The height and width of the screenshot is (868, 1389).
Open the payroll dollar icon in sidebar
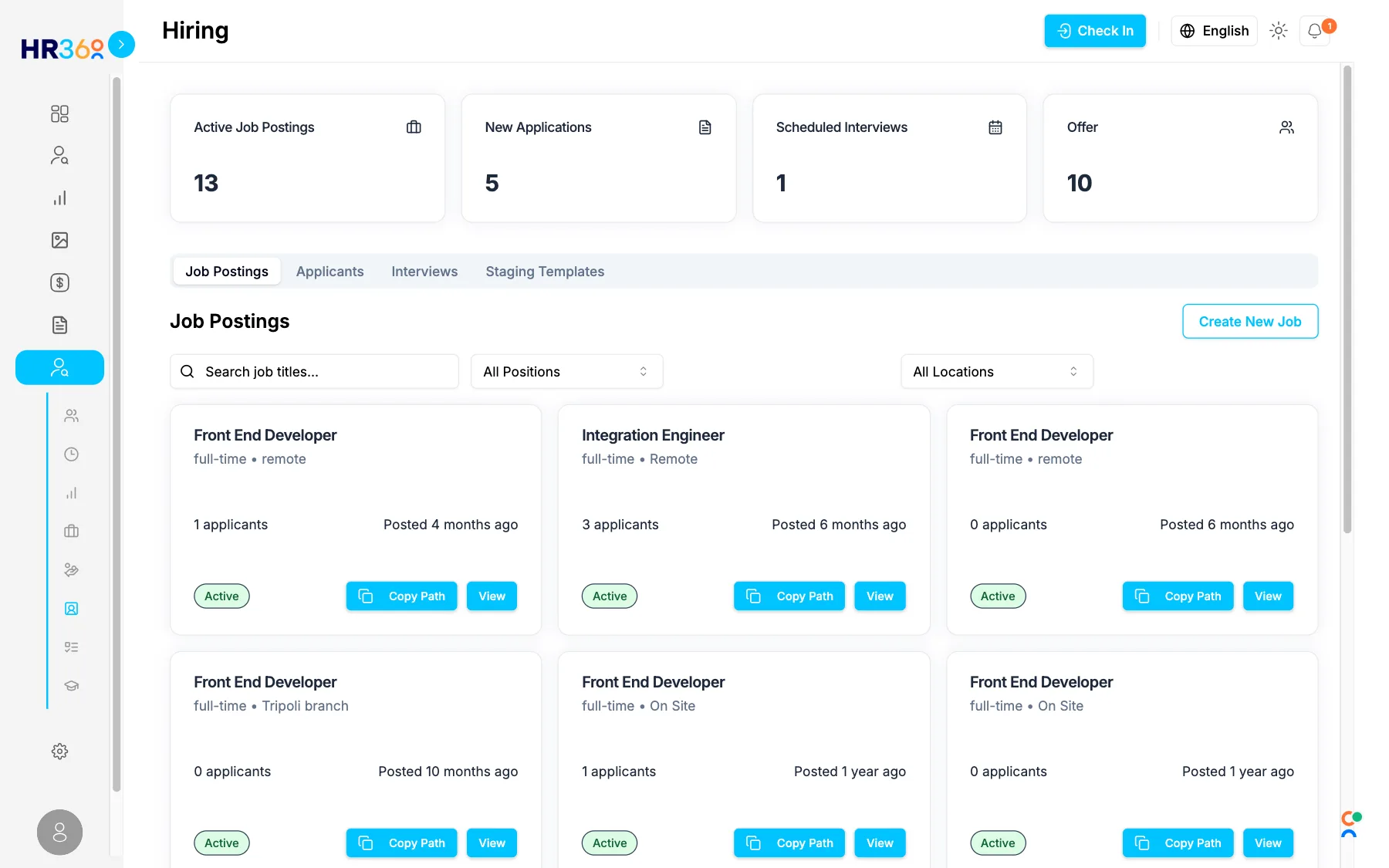(x=59, y=282)
